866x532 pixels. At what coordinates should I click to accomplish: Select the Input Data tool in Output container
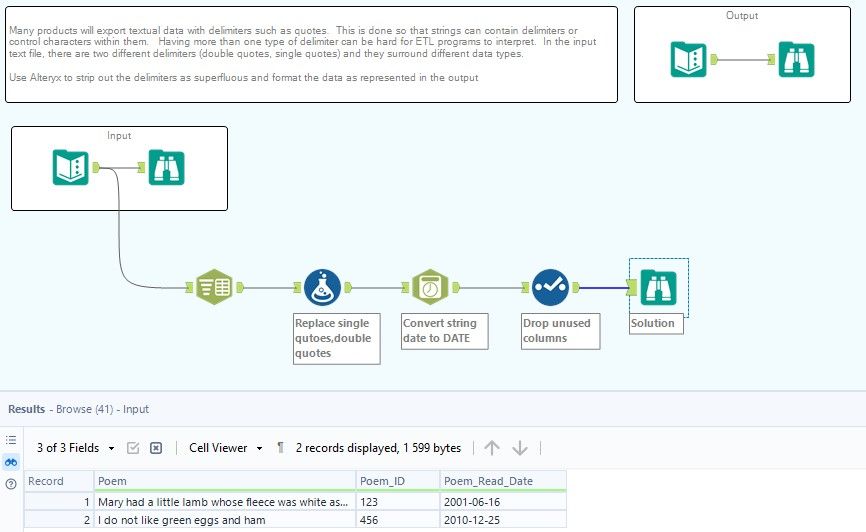(x=689, y=59)
